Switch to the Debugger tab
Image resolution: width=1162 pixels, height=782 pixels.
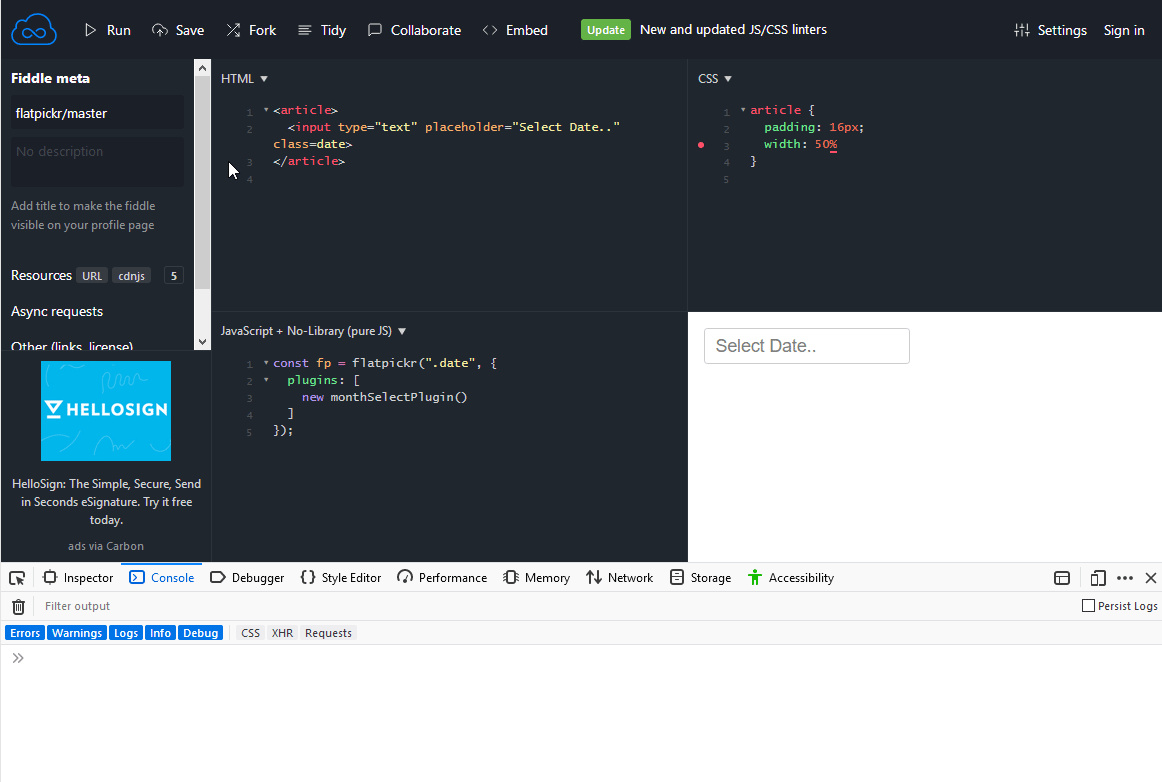247,577
